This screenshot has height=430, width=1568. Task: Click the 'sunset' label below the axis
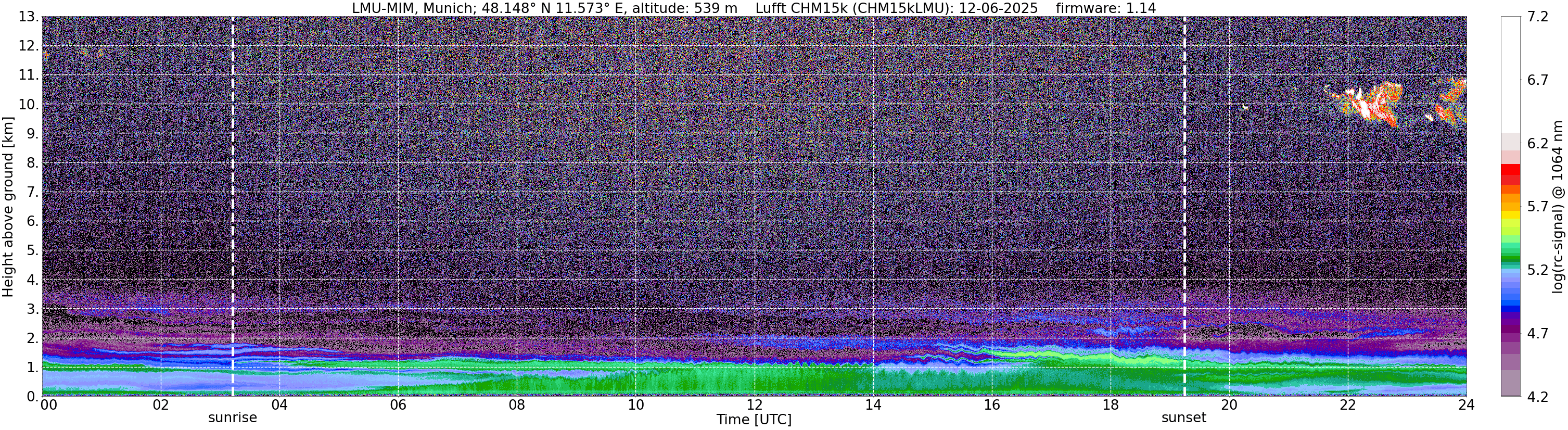[1184, 418]
